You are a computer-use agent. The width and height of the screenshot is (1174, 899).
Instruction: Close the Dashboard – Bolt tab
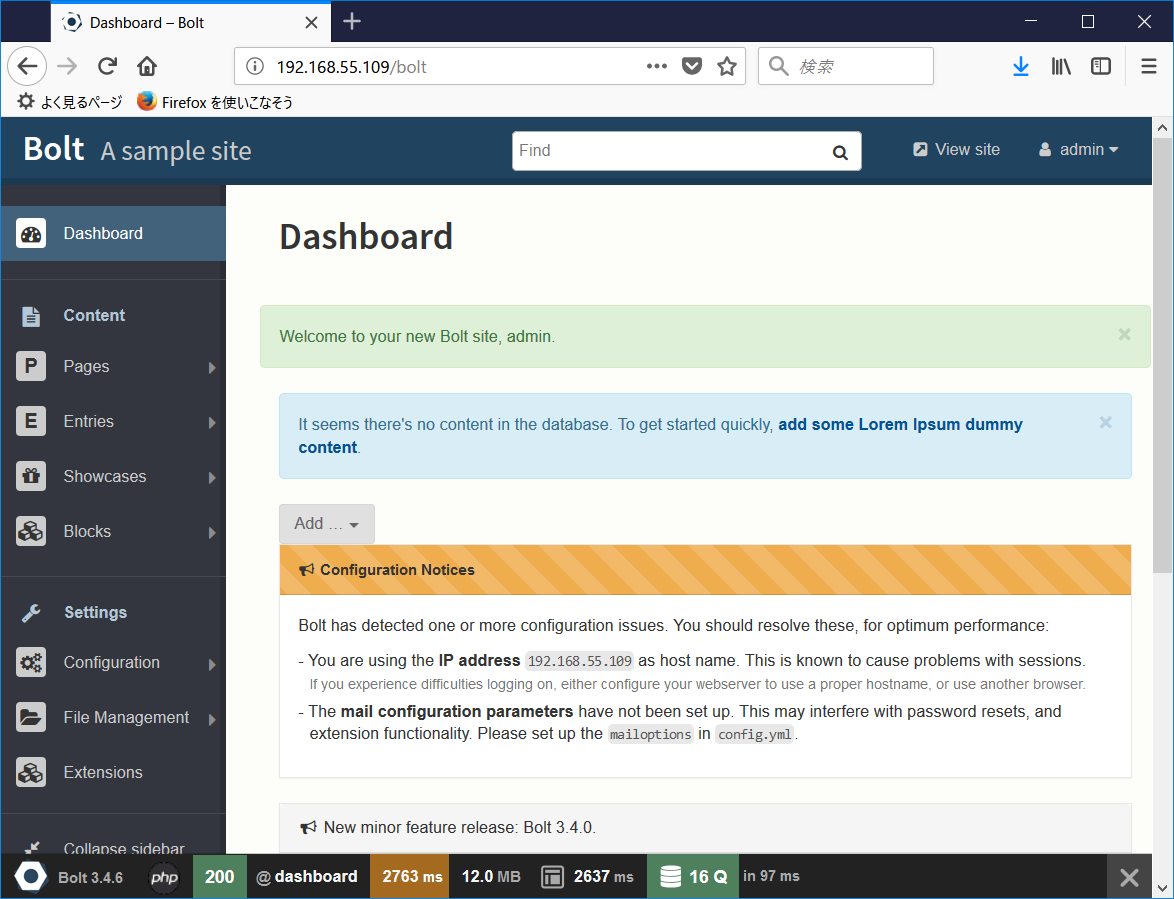(x=311, y=22)
